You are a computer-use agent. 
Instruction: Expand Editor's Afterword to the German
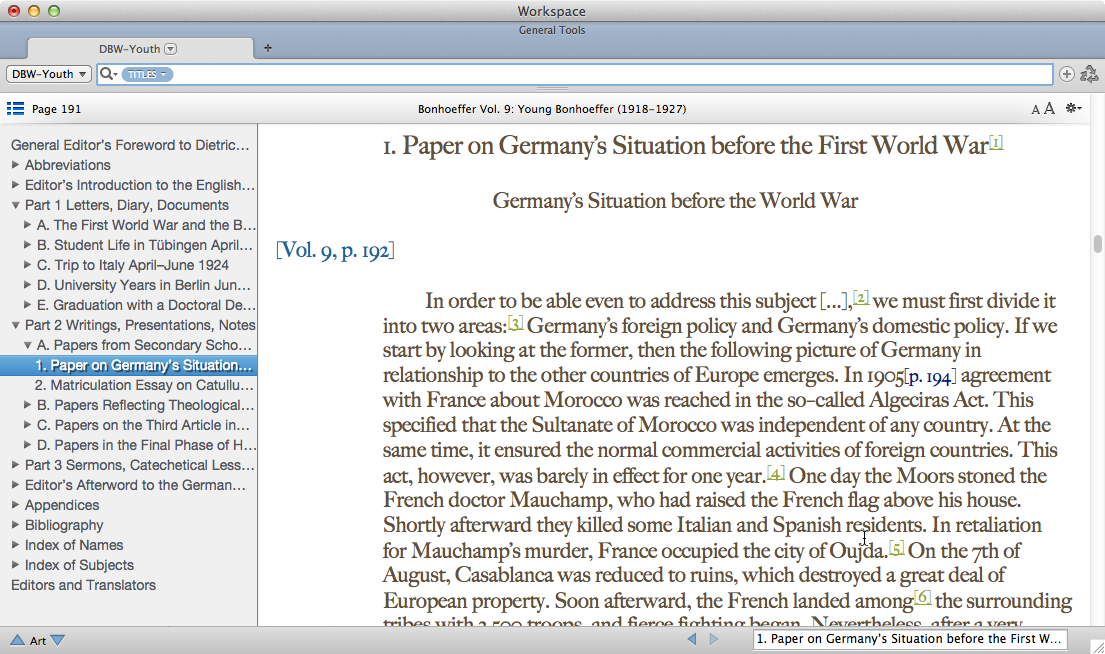(x=16, y=485)
